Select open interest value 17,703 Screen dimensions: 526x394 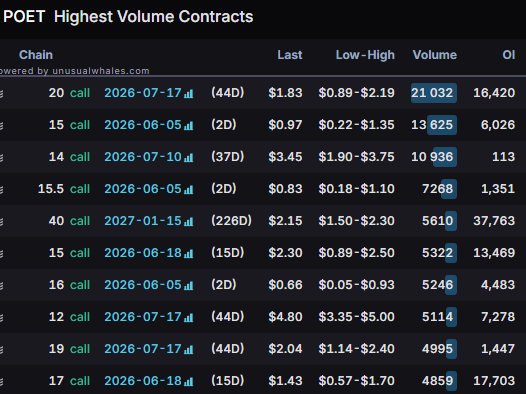[x=494, y=381]
